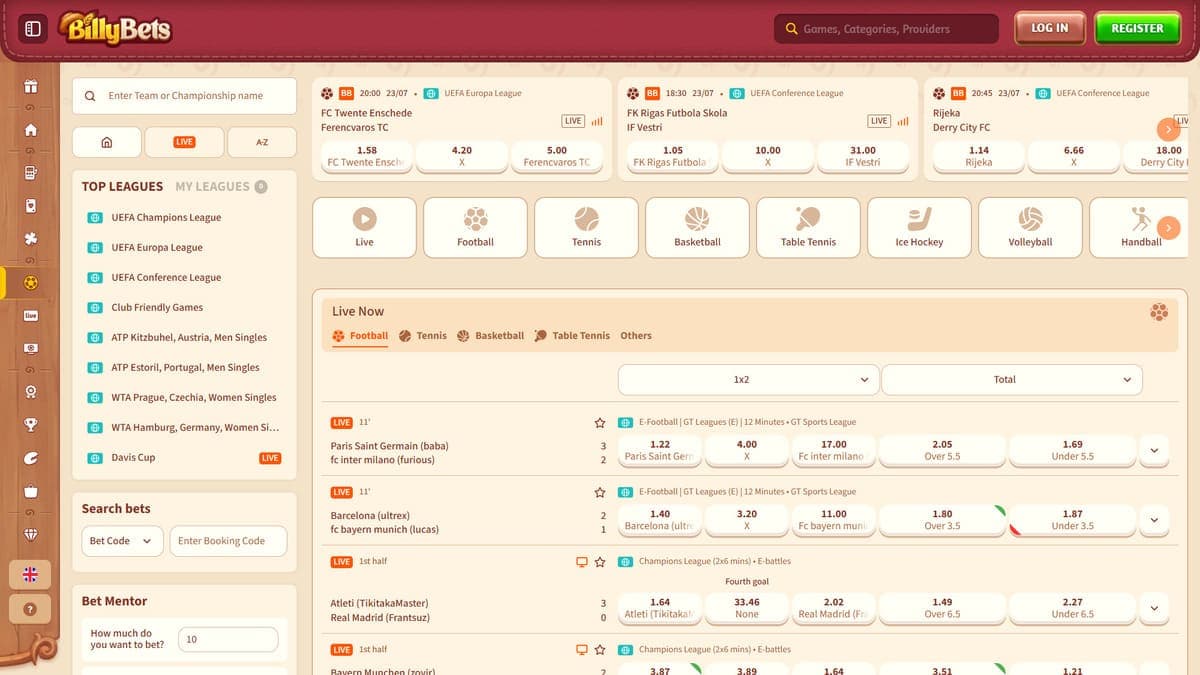Toggle the A-Z sorting button

pyautogui.click(x=262, y=142)
